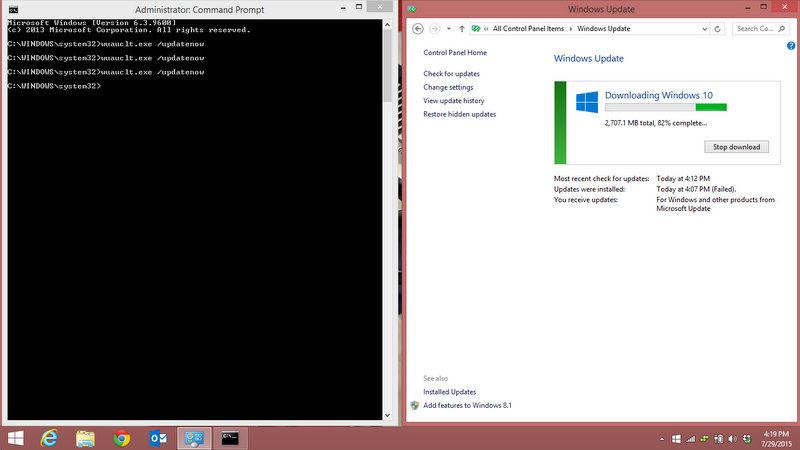Open Restore hidden updates link
Viewport: 800px width, 450px height.
point(459,114)
